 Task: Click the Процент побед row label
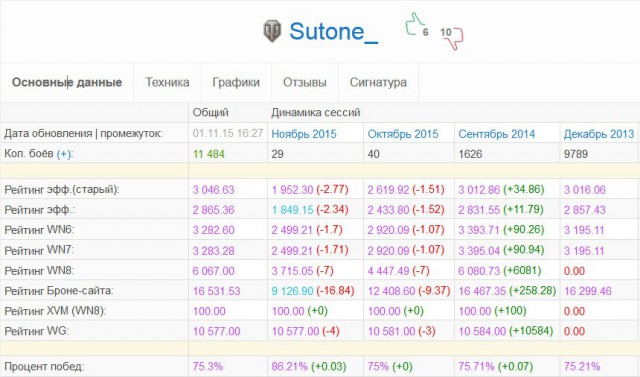coord(44,366)
